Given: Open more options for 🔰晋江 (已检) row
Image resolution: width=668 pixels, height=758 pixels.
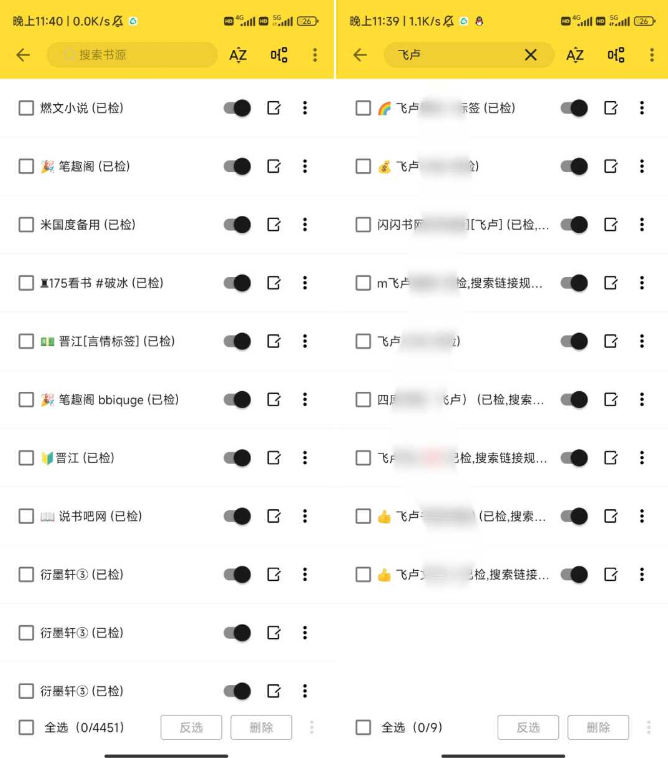Looking at the screenshot, I should point(305,458).
